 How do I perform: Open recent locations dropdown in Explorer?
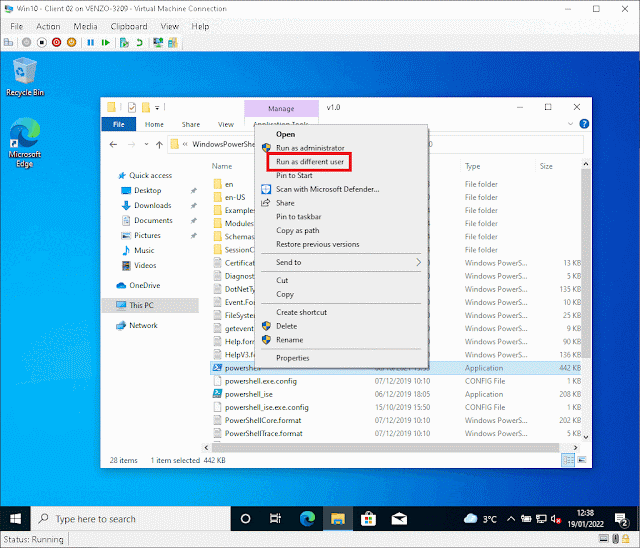click(x=146, y=144)
